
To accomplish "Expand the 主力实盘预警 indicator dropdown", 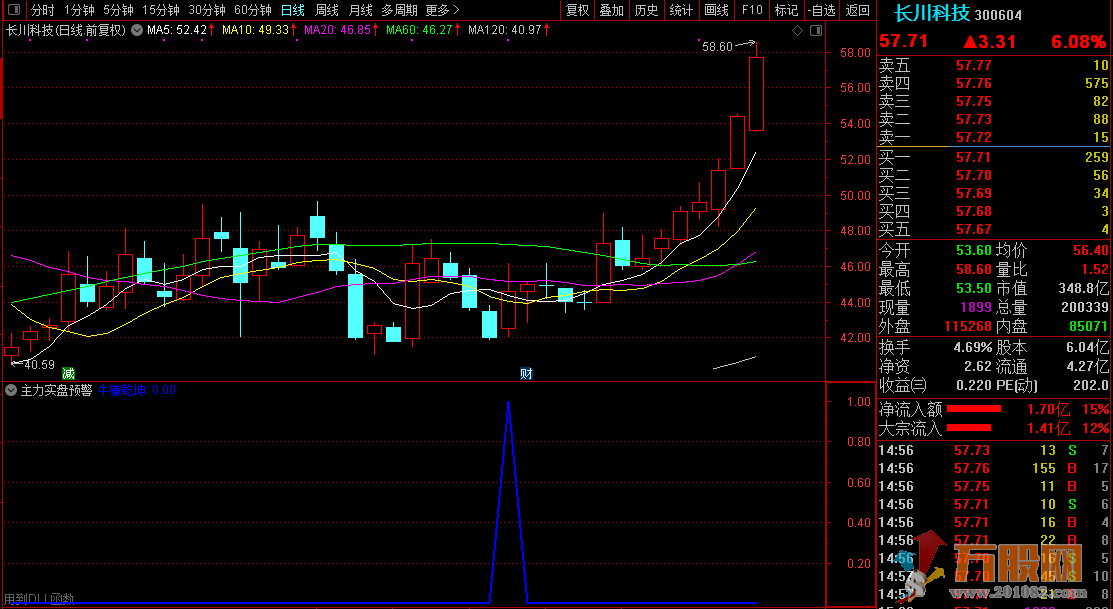I will (x=11, y=390).
